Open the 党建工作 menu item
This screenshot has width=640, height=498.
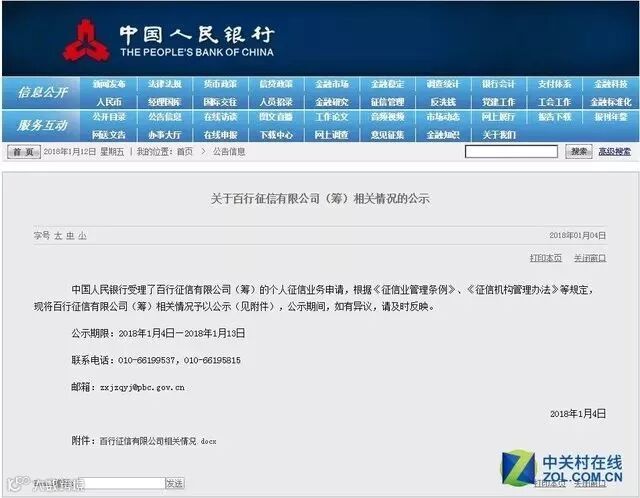(498, 102)
